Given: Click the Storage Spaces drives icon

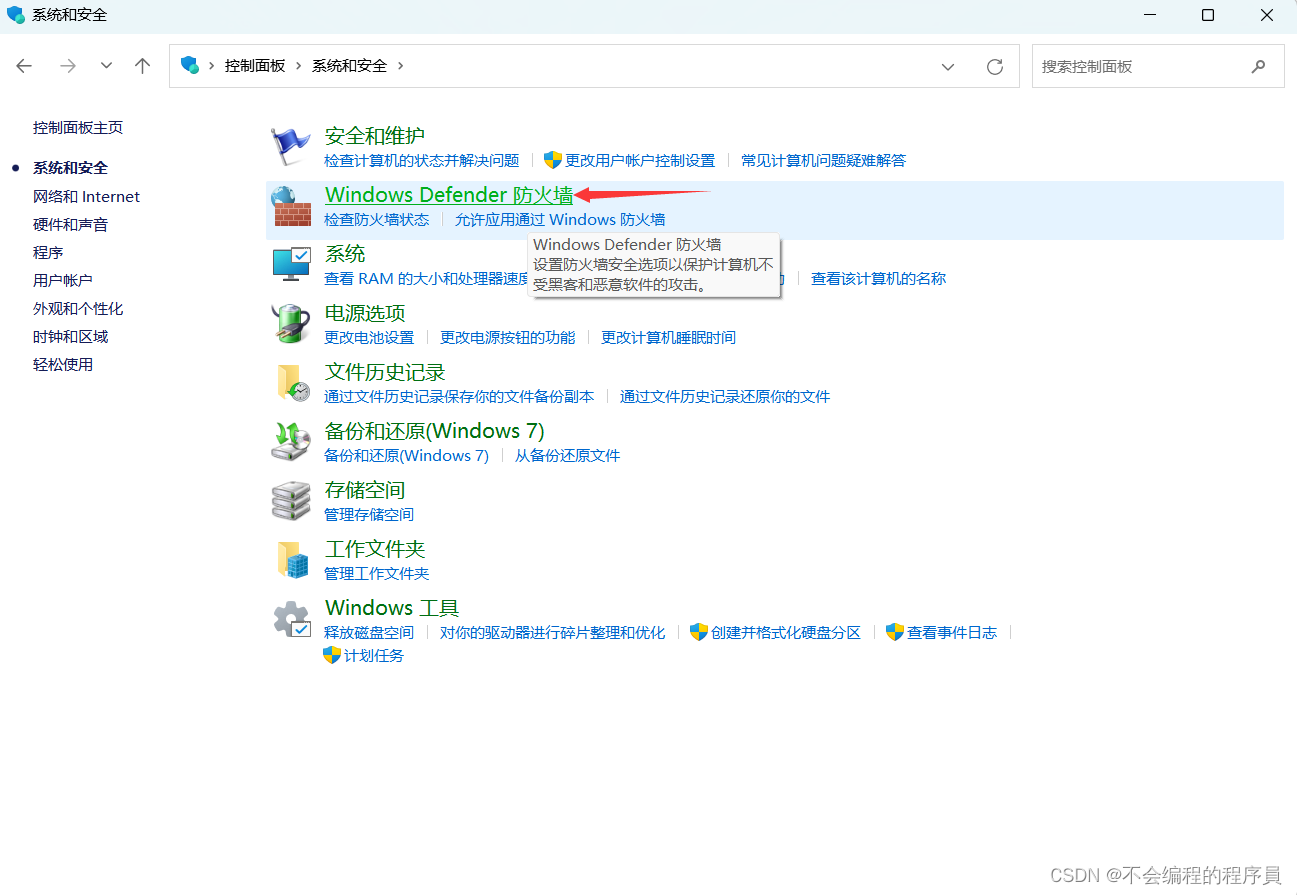Looking at the screenshot, I should 291,501.
